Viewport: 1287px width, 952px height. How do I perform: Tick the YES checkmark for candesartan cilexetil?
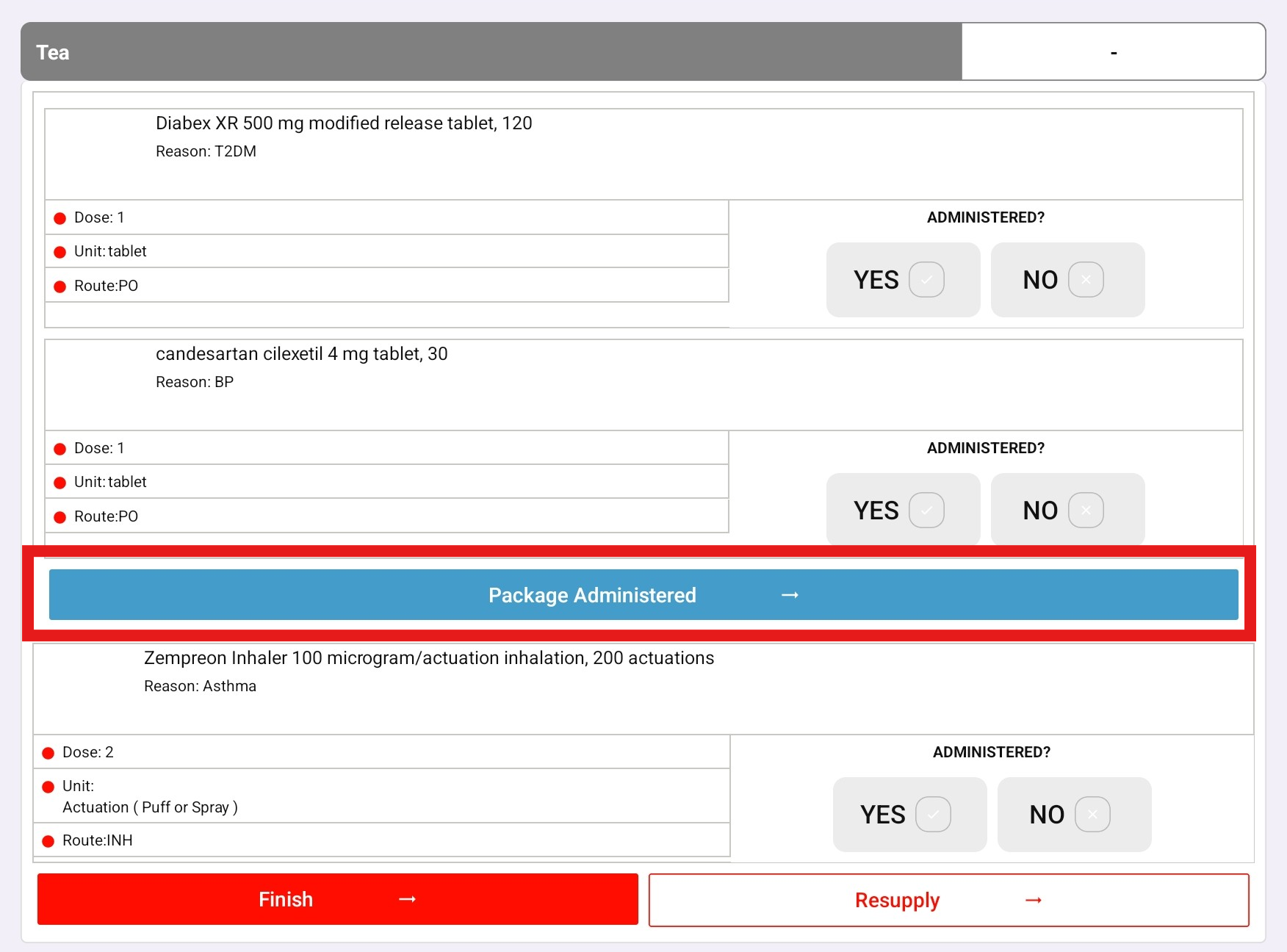926,511
